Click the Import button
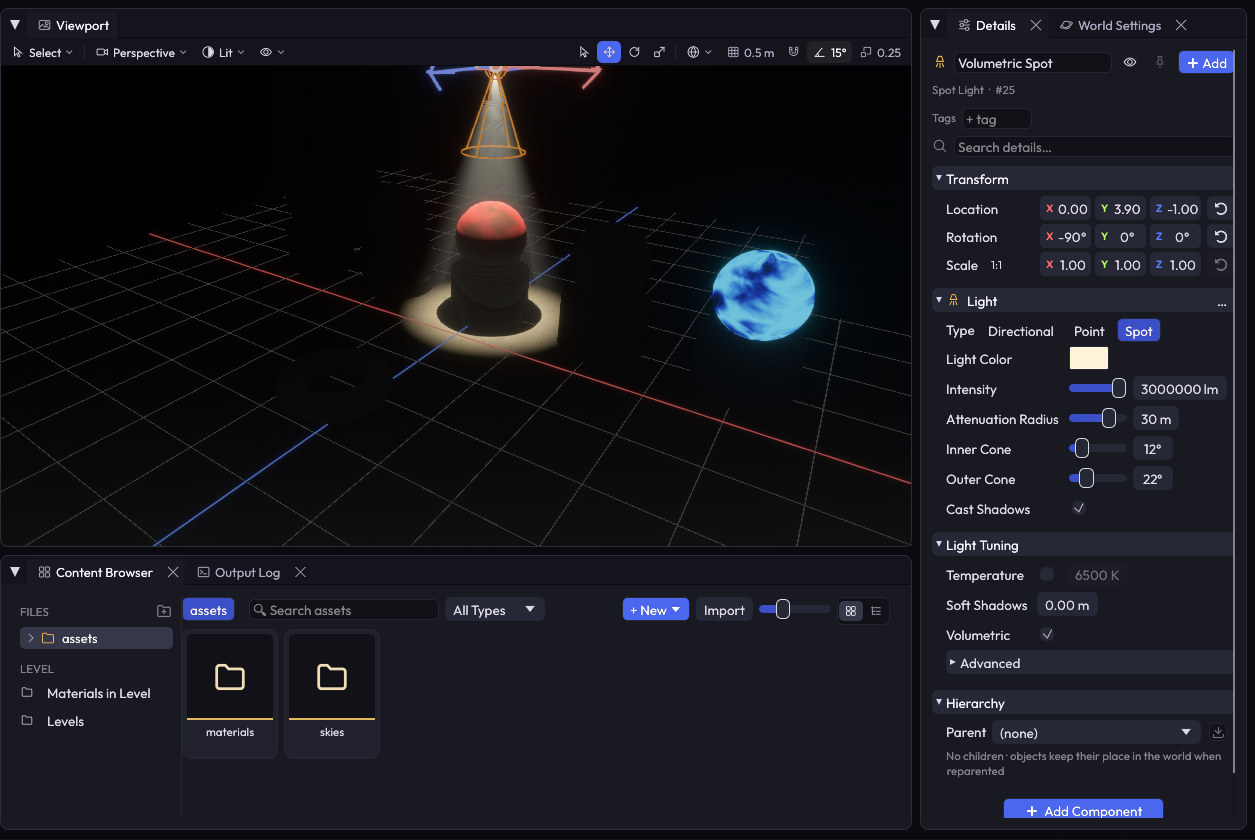1255x840 pixels. (x=724, y=610)
